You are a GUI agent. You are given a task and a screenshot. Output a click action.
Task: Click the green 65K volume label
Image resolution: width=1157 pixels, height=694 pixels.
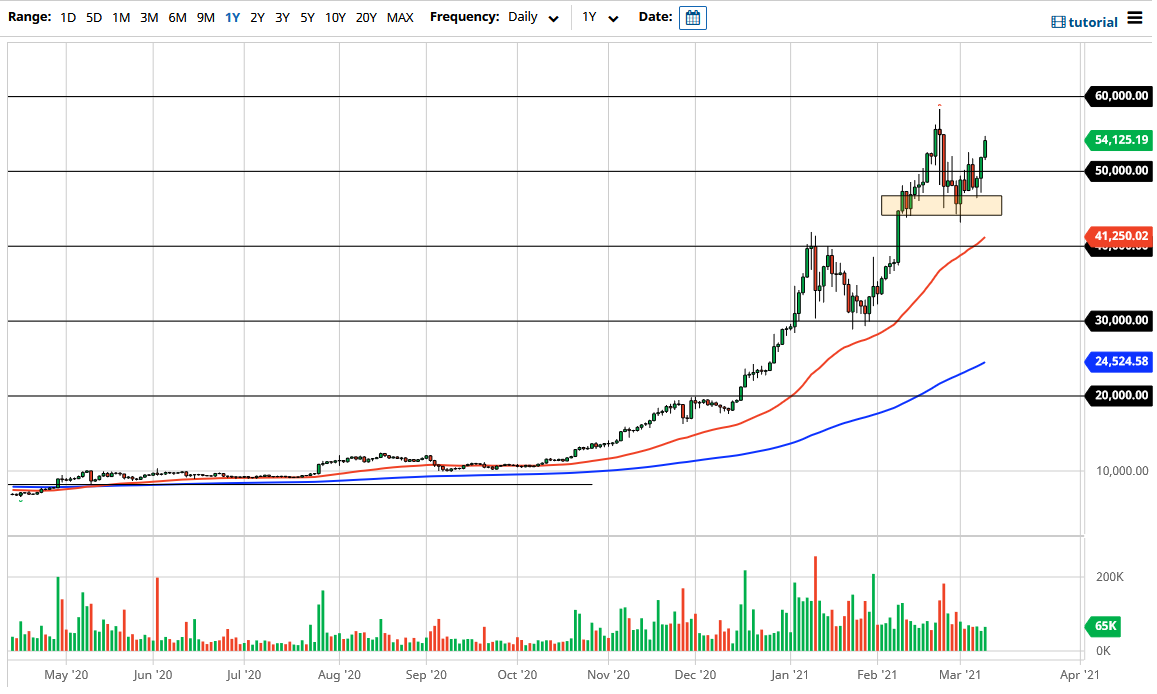1102,626
